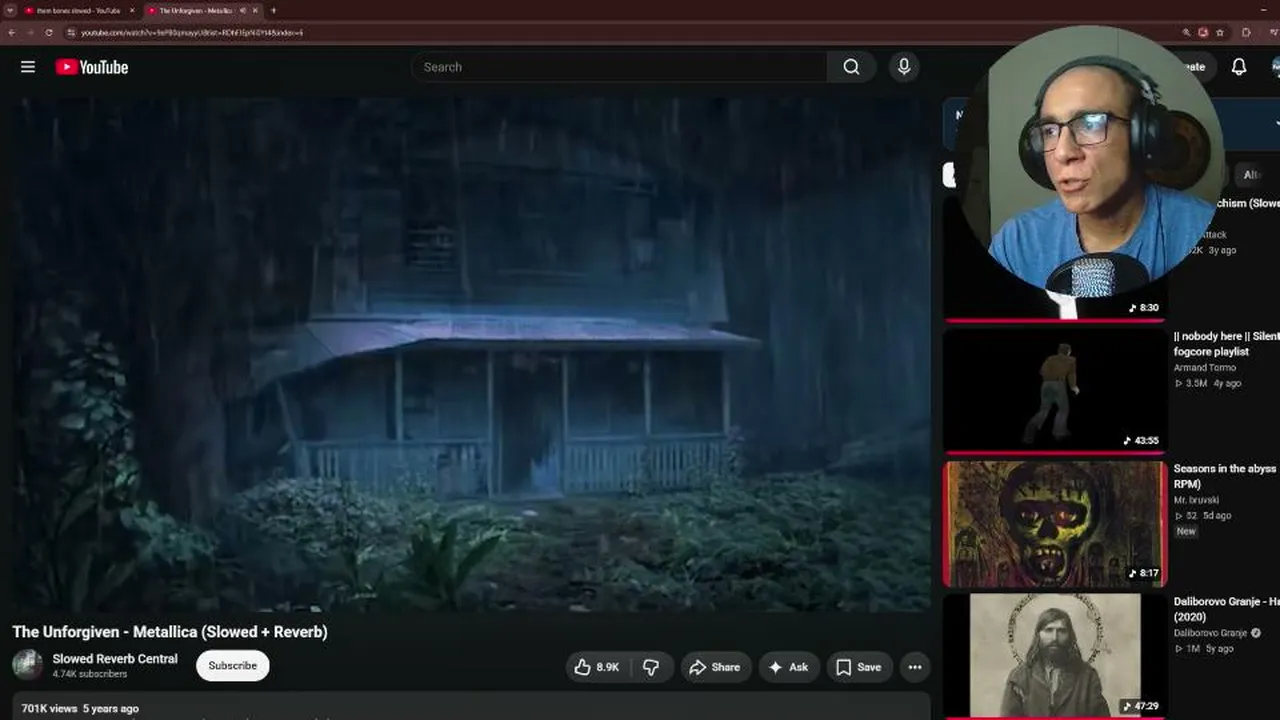Mute audio on The Unforgiven tab
Viewport: 1280px width, 720px height.
(243, 10)
